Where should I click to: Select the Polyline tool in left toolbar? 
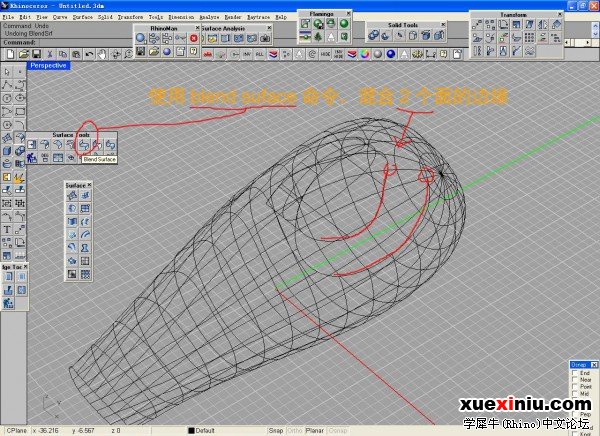7,85
